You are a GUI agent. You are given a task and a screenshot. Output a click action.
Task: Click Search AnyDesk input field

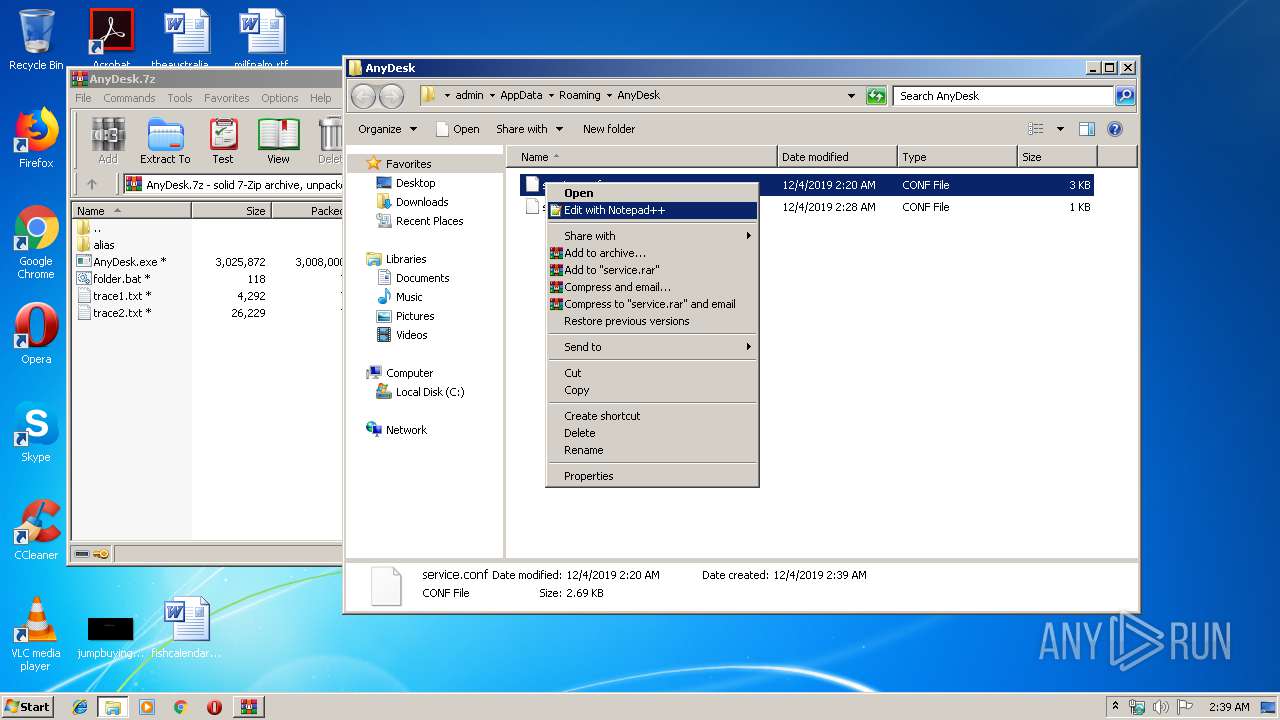pyautogui.click(x=1003, y=96)
